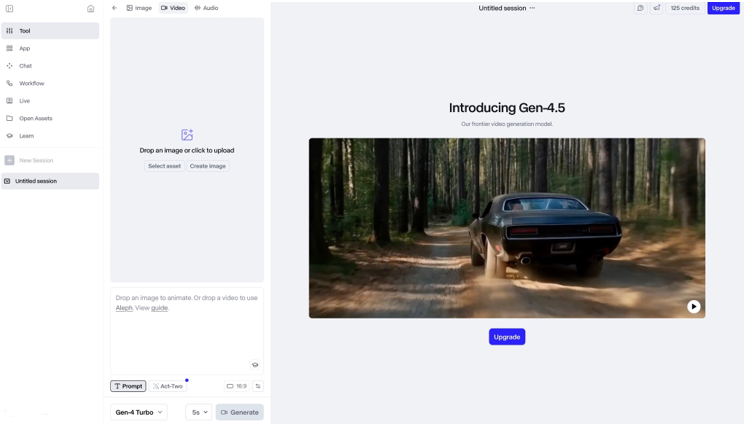This screenshot has width=744, height=424.
Task: Click the prompt helper icon in text box
Action: tap(255, 365)
